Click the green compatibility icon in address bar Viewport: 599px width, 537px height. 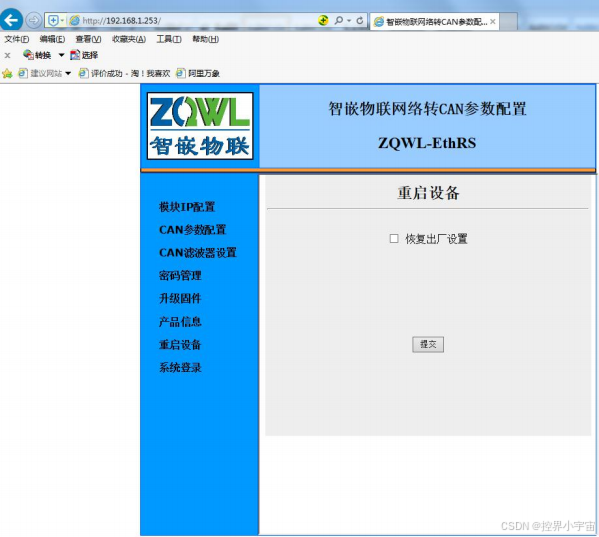(323, 20)
